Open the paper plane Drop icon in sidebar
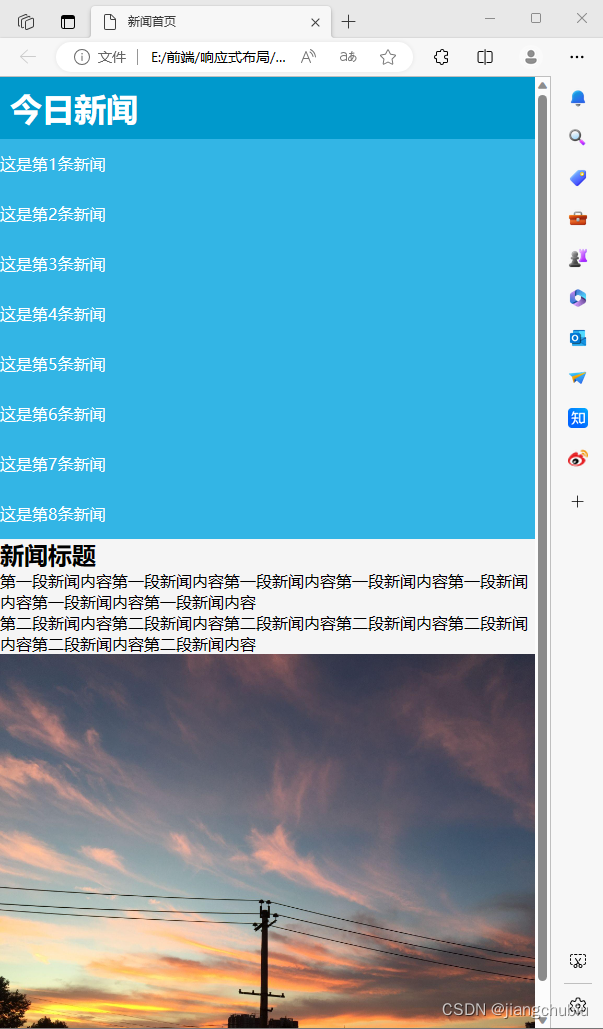This screenshot has width=603, height=1029. pos(577,378)
